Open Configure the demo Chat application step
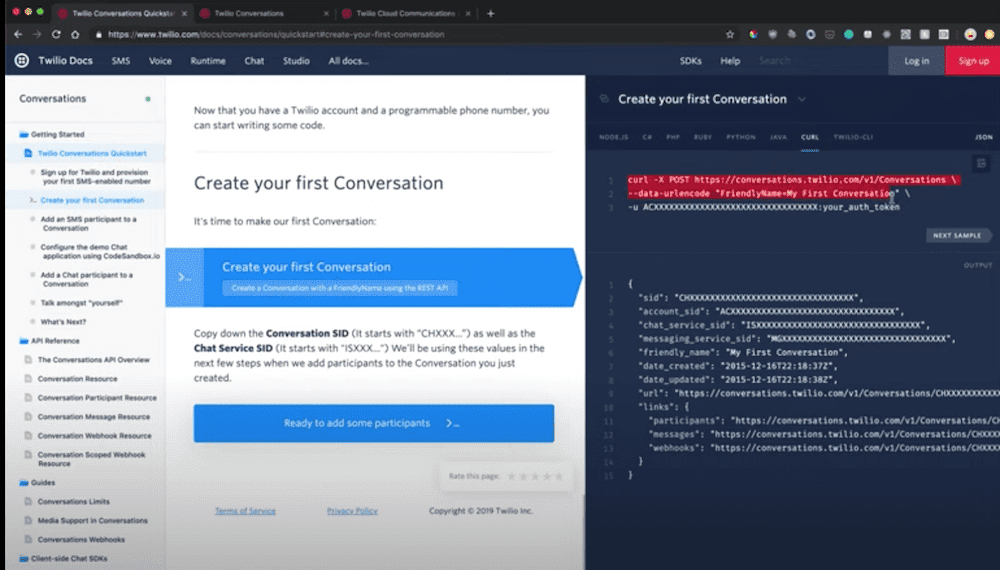Viewport: 1000px width, 570px height. 100,251
